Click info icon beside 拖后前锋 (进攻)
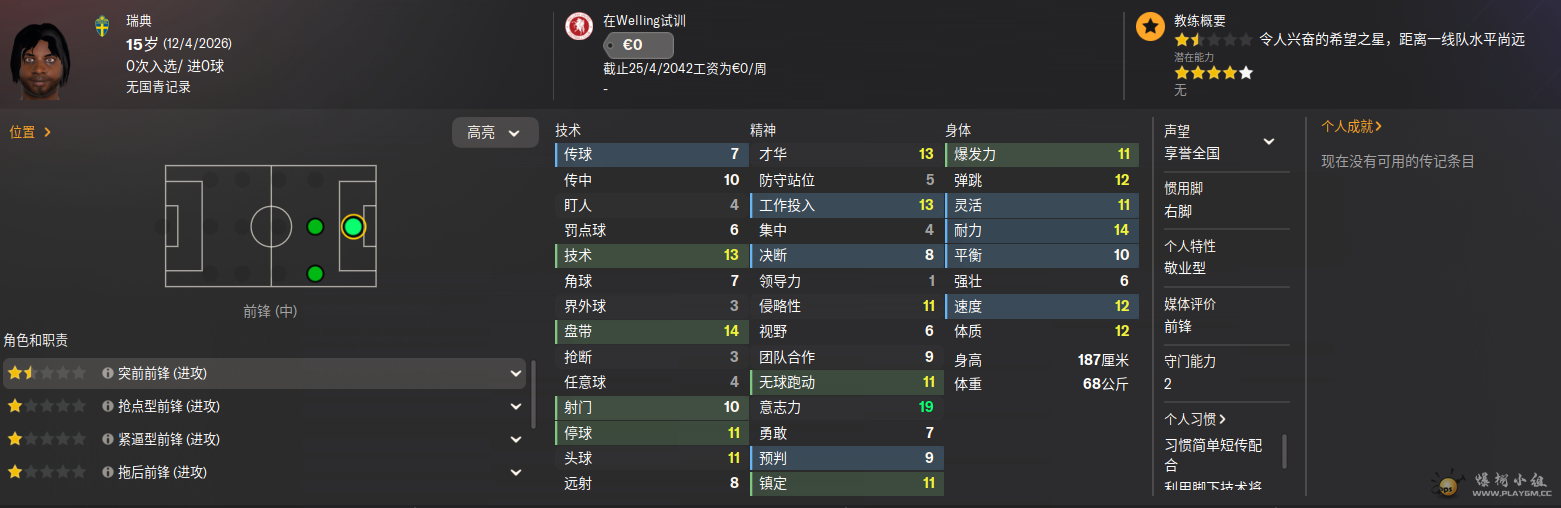The height and width of the screenshot is (508, 1561). [108, 472]
